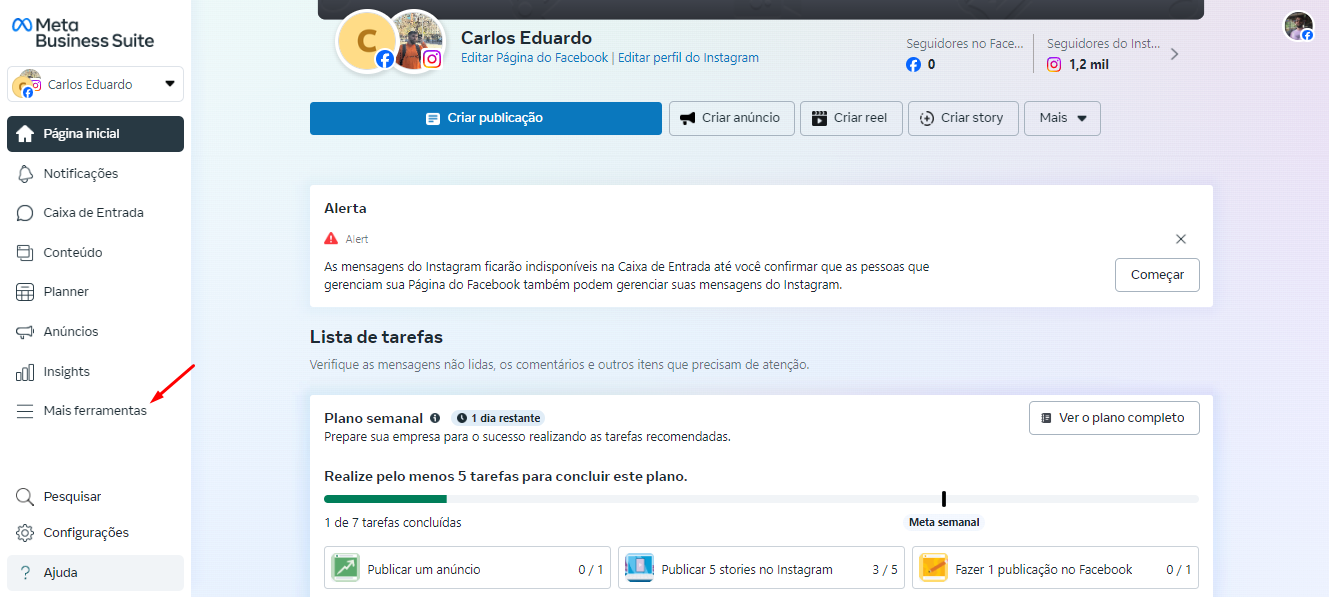Open the Meta Business Suite logo
Viewport: 1329px width, 597px height.
click(83, 33)
